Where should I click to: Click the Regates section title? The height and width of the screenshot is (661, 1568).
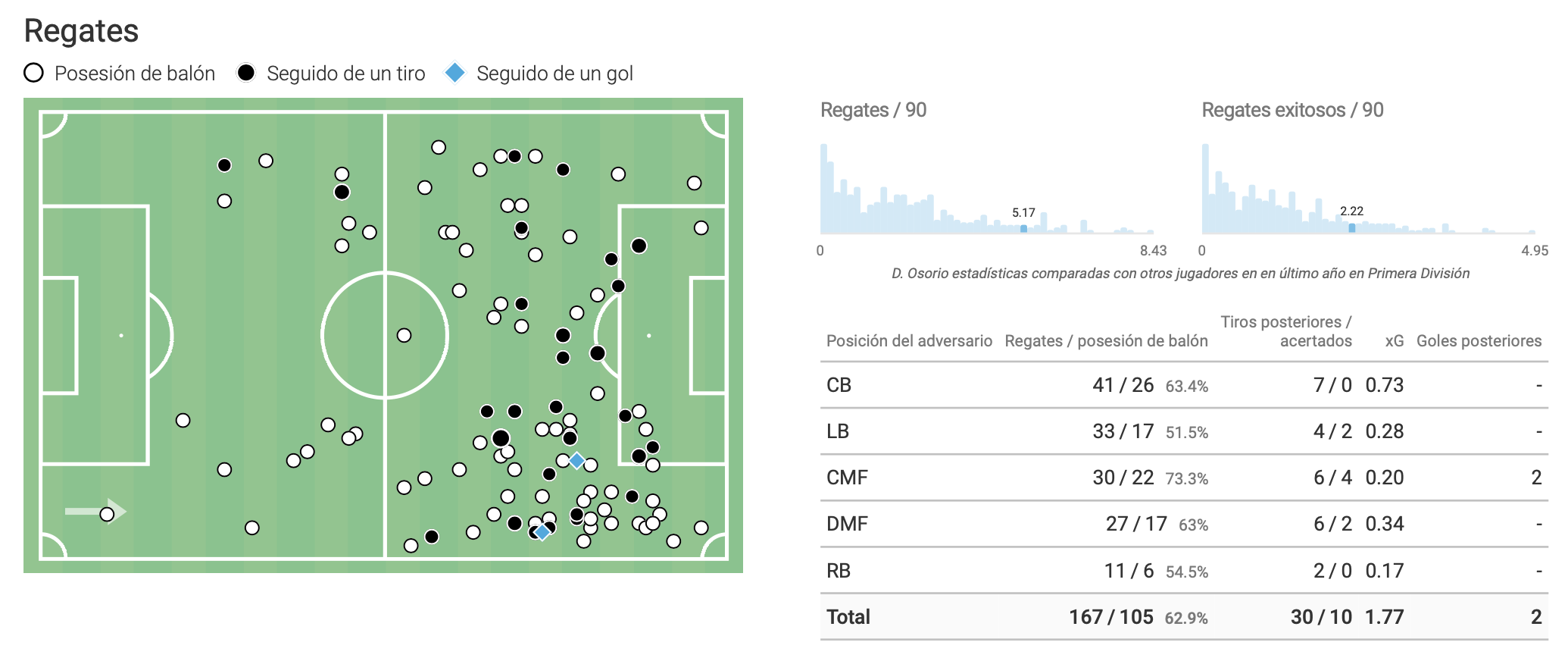click(x=81, y=31)
